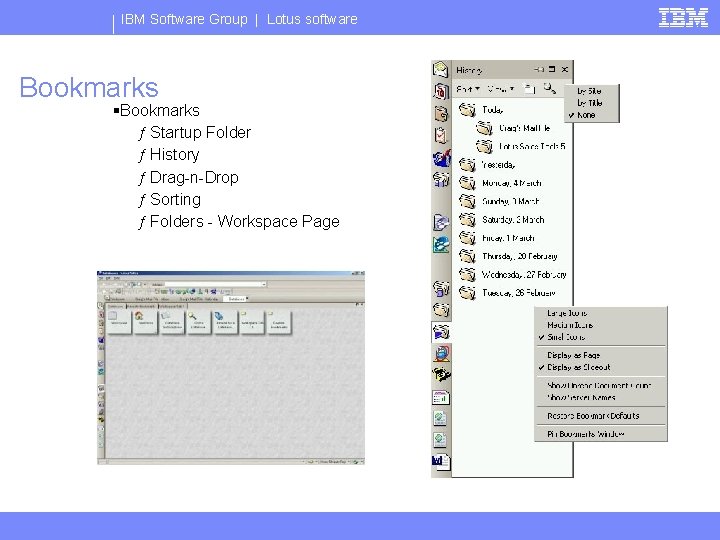Click the pin icon in the History title bar
This screenshot has width=720, height=540.
tap(539, 69)
